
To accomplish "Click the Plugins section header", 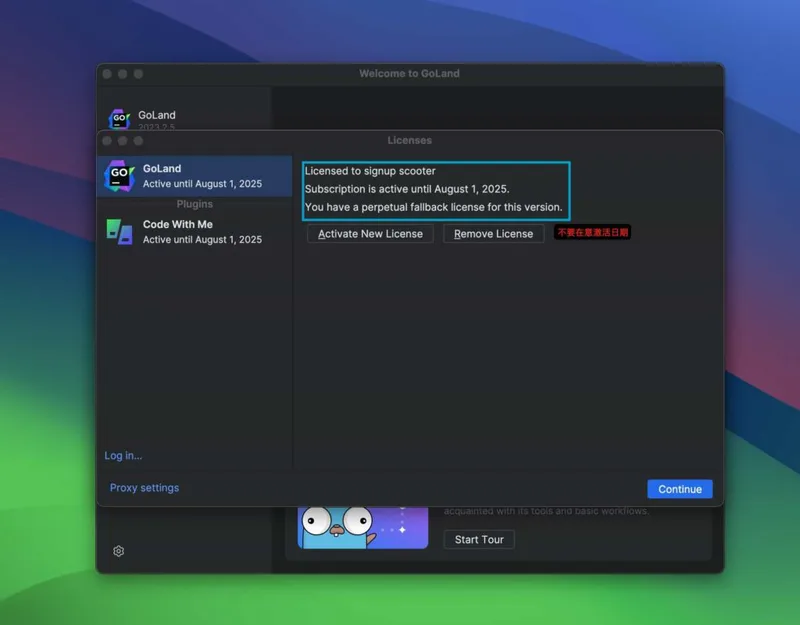I will [x=195, y=204].
